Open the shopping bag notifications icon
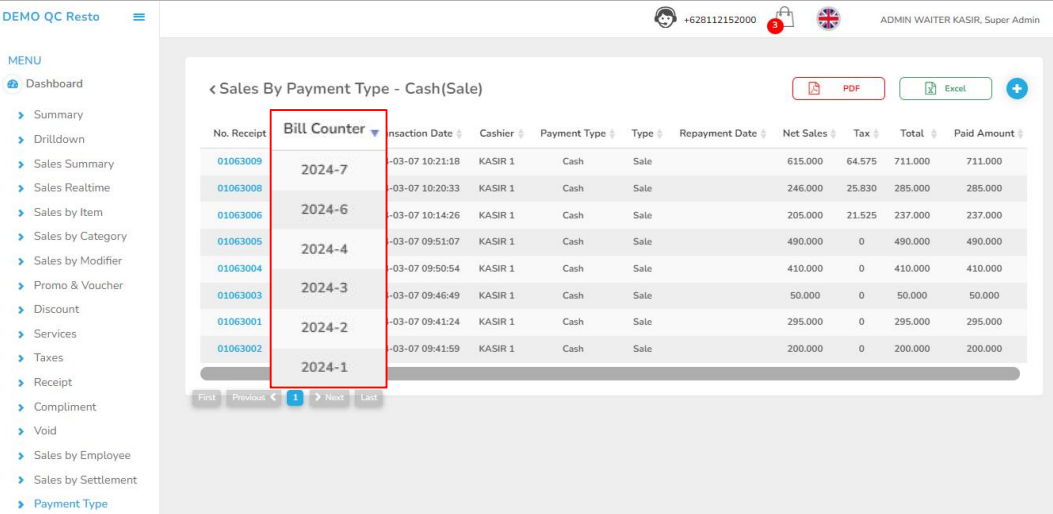1053x514 pixels. coord(784,19)
